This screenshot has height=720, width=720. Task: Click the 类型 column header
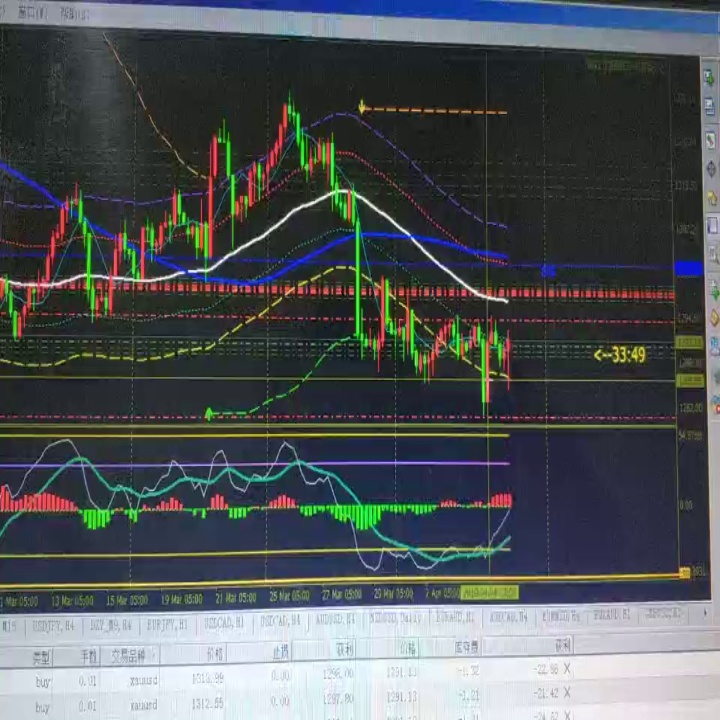pyautogui.click(x=41, y=658)
